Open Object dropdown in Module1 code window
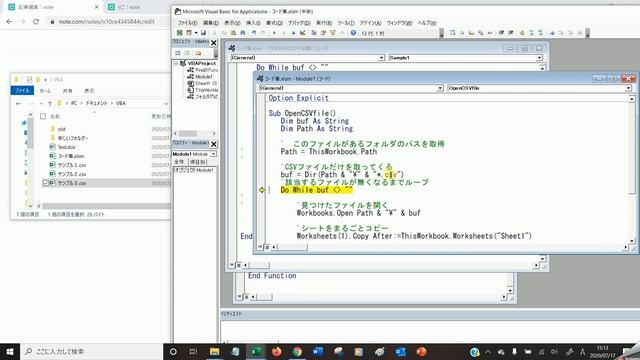This screenshot has height=360, width=640. click(440, 88)
